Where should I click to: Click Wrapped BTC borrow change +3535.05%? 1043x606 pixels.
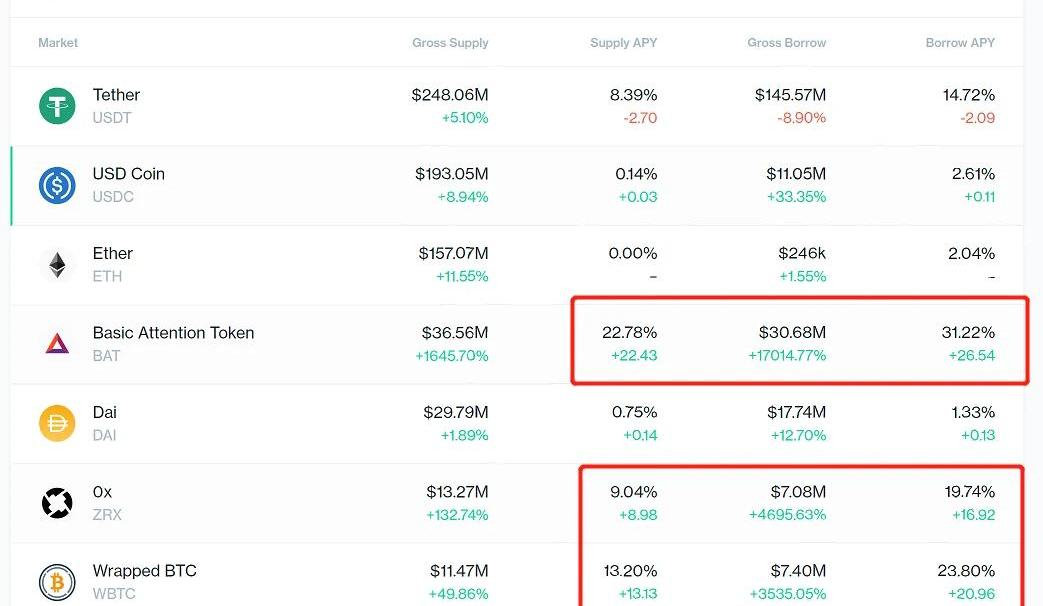click(788, 593)
